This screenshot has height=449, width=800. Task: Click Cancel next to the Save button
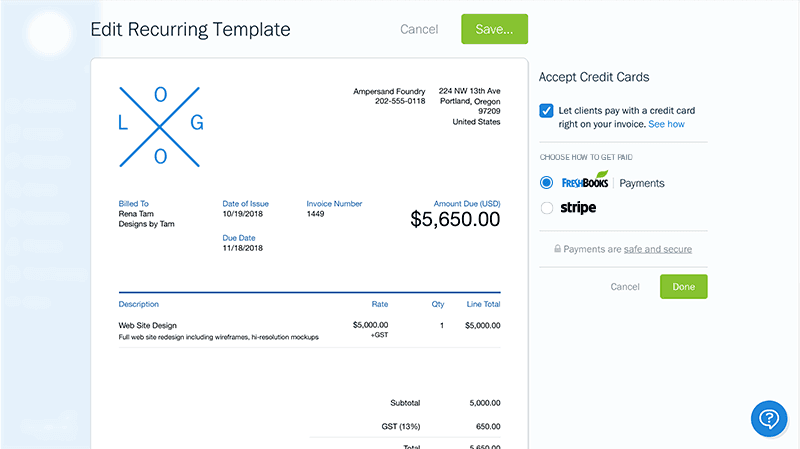pos(419,29)
